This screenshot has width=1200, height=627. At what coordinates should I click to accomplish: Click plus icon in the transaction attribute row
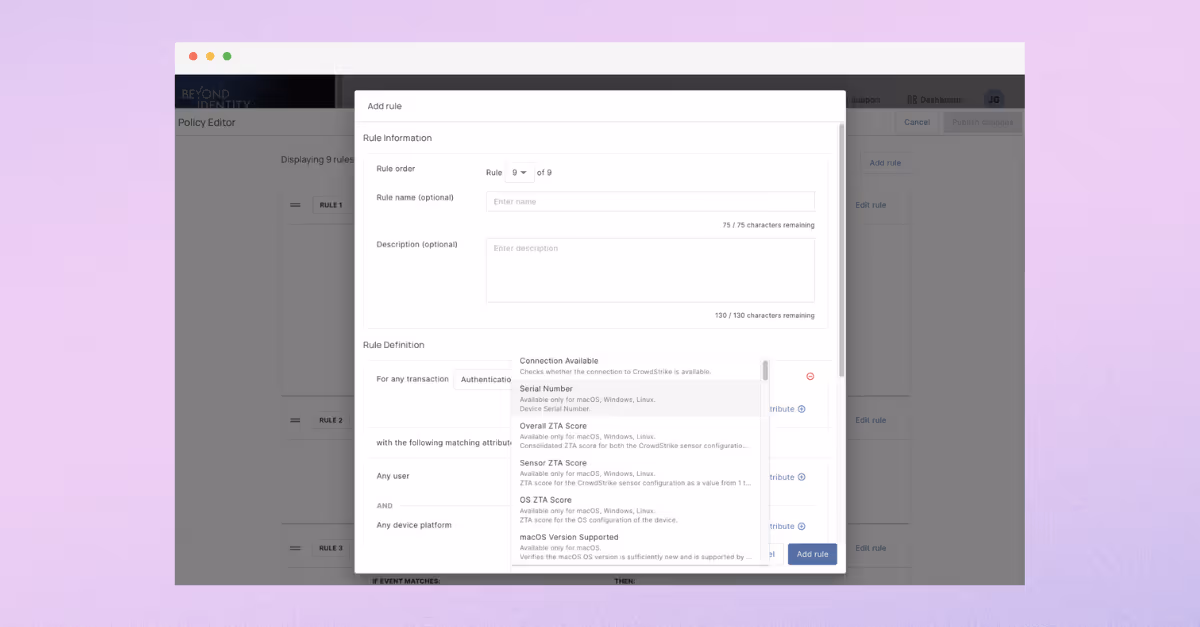click(801, 409)
